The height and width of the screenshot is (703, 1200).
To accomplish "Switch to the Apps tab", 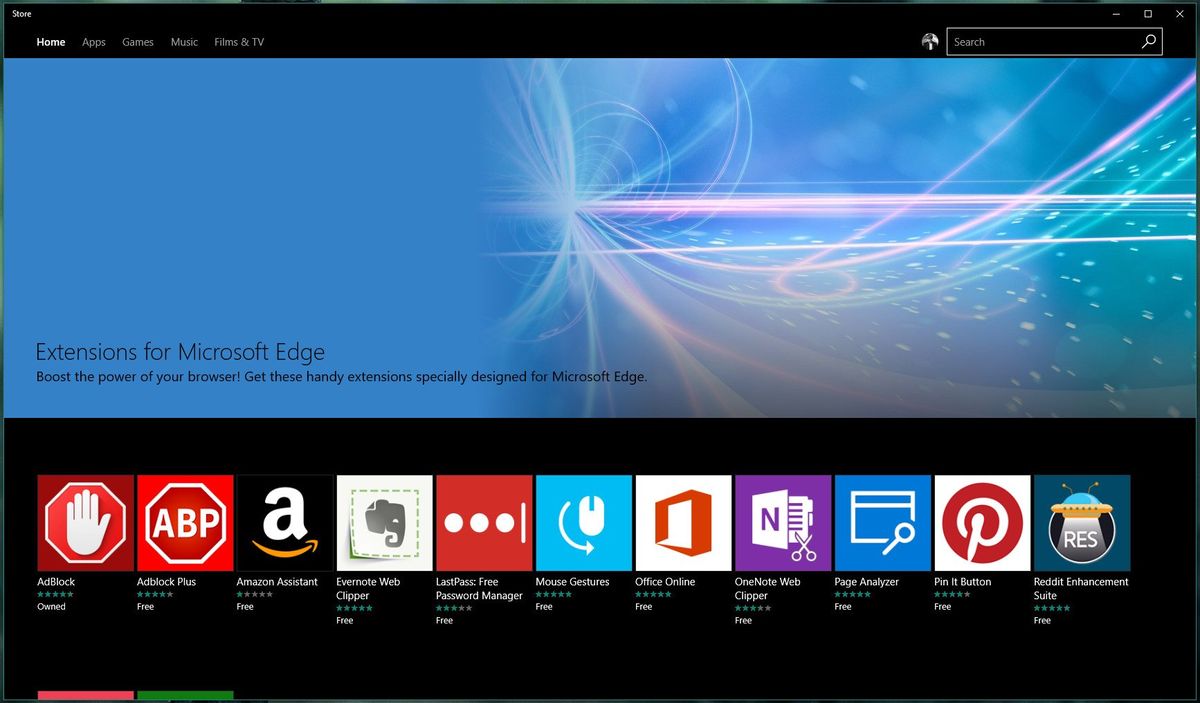I will 93,42.
